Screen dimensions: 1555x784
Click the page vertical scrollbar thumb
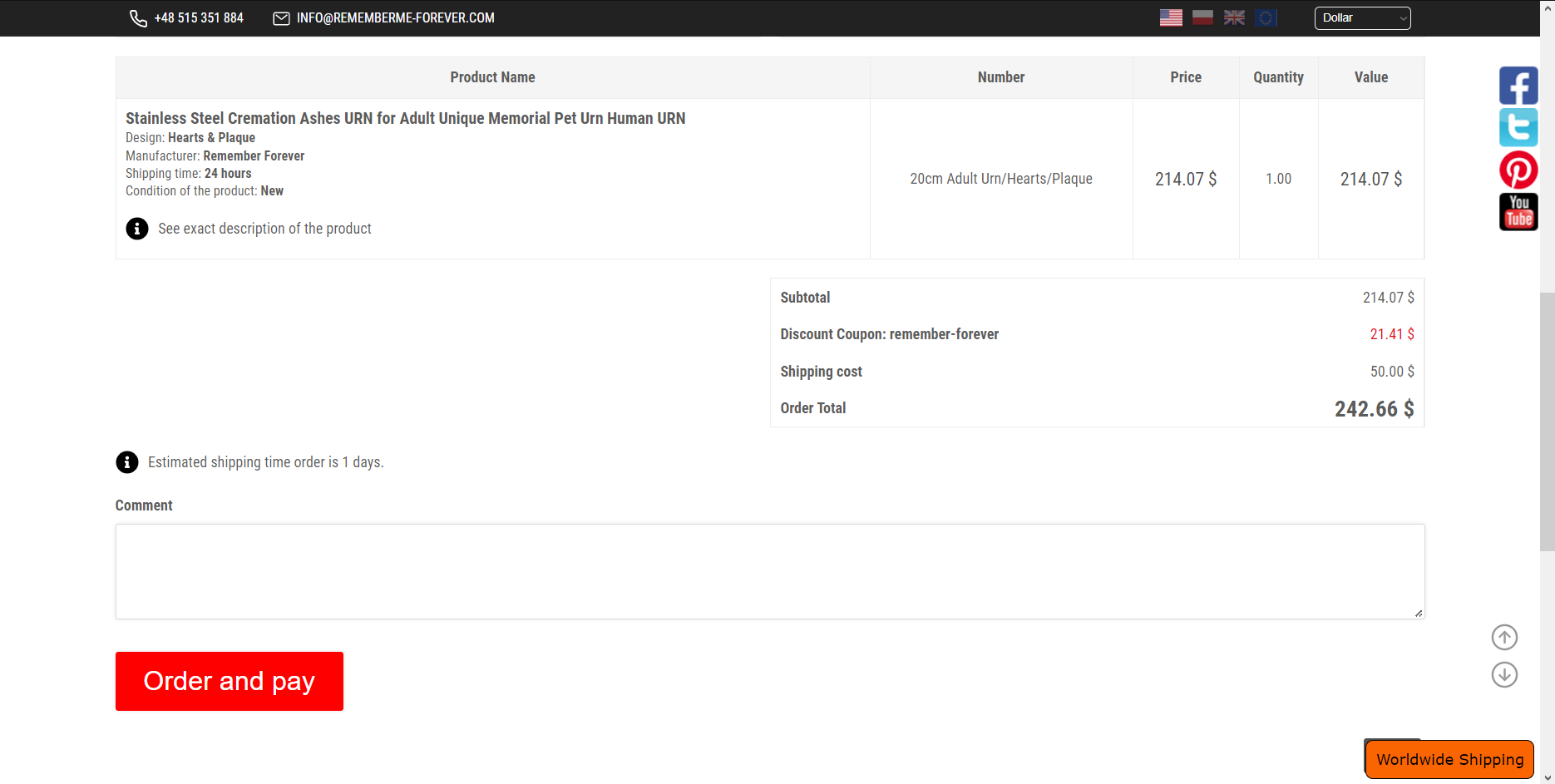coord(1547,422)
